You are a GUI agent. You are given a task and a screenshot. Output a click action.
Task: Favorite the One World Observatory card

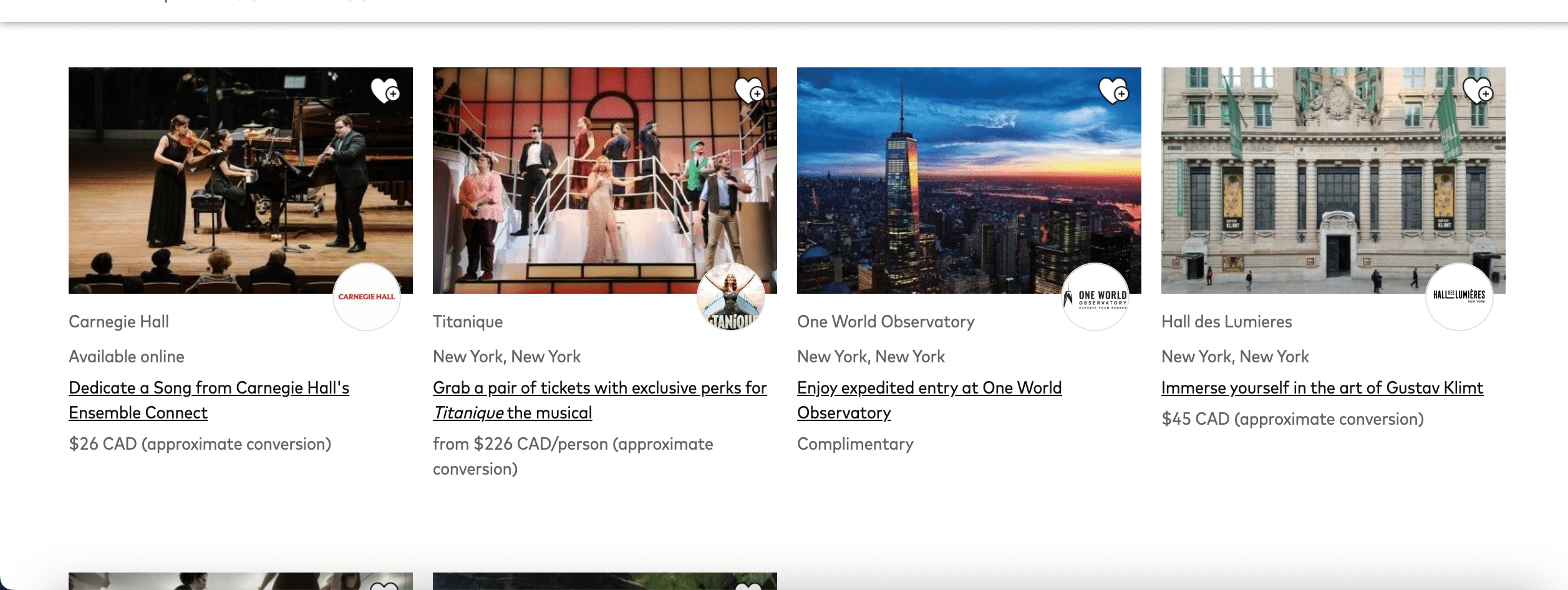pyautogui.click(x=1113, y=91)
